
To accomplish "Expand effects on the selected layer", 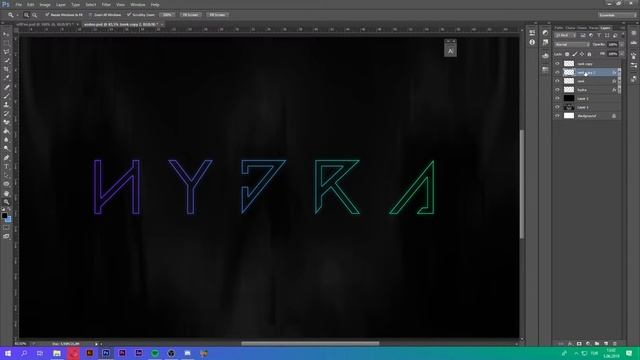I will [619, 72].
